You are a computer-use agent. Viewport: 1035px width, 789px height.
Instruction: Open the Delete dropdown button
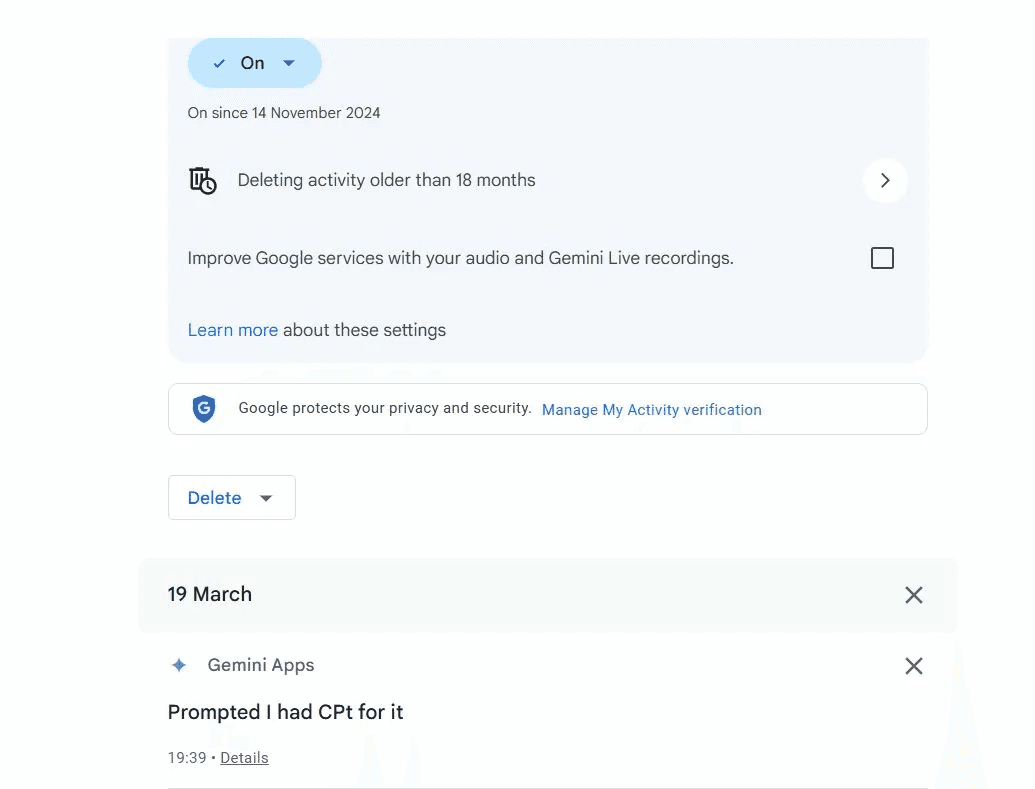tap(232, 498)
